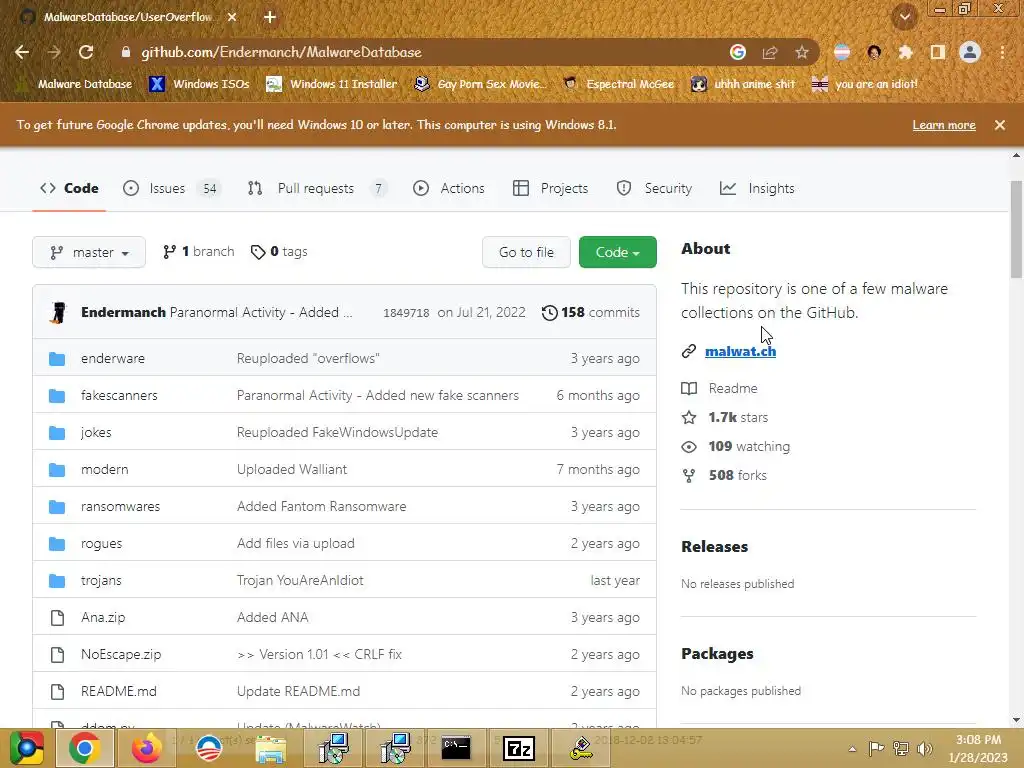Screen dimensions: 1024x768
Task: Open the Espectral McGee bookmark
Action: pos(618,84)
